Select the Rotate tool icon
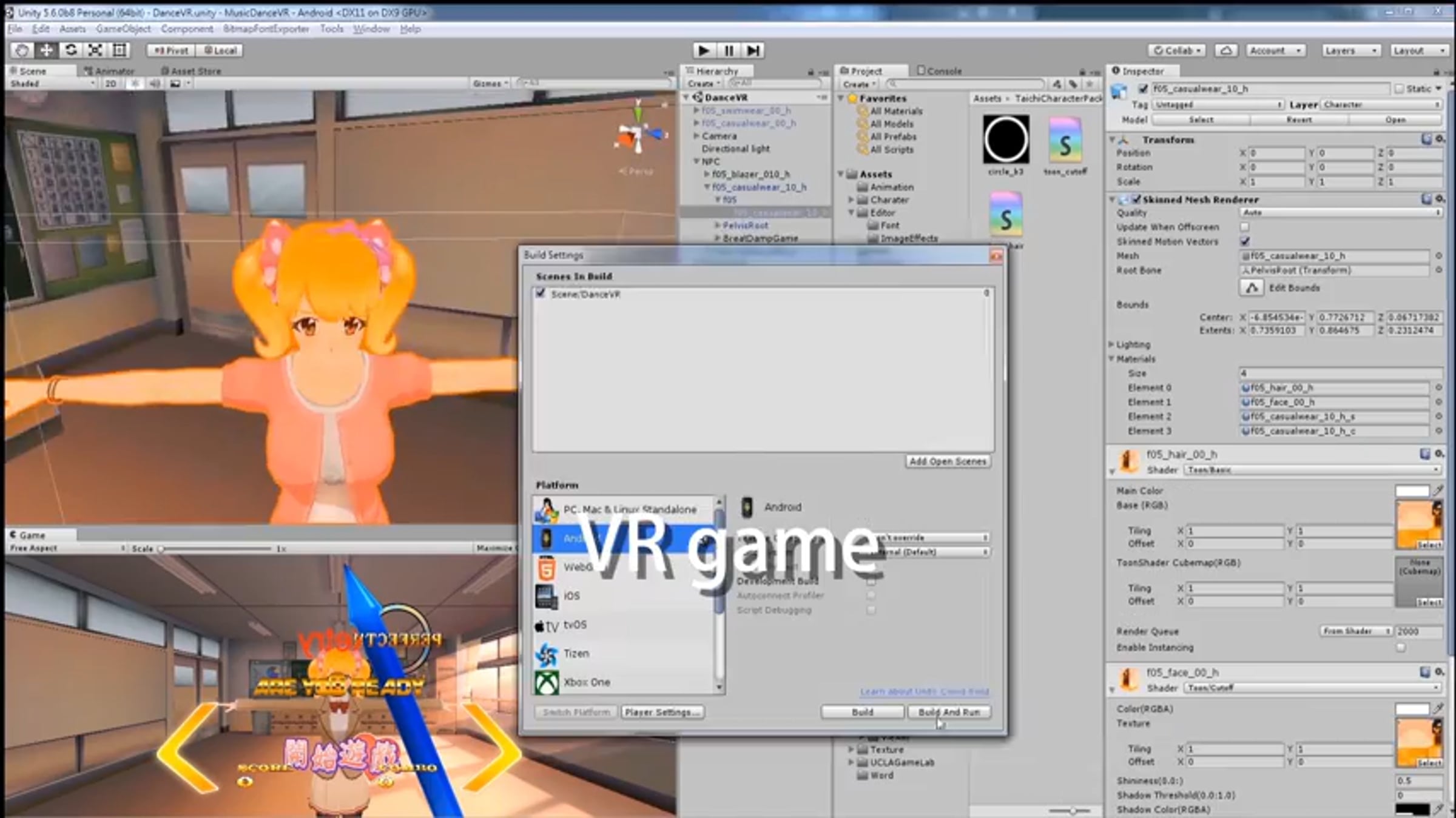The width and height of the screenshot is (1456, 818). pos(70,50)
